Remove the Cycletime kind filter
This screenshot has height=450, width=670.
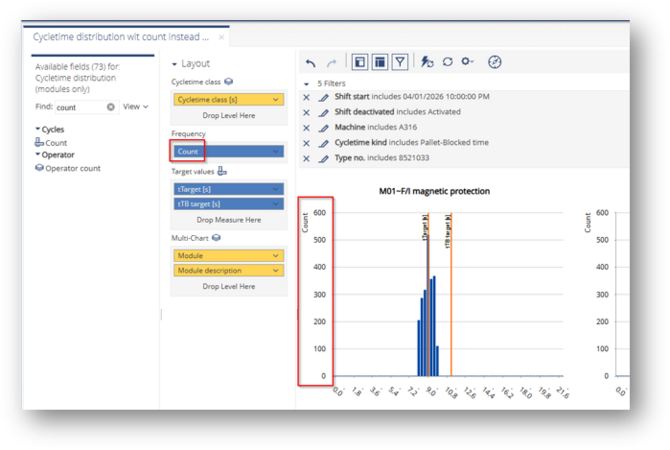(306, 144)
